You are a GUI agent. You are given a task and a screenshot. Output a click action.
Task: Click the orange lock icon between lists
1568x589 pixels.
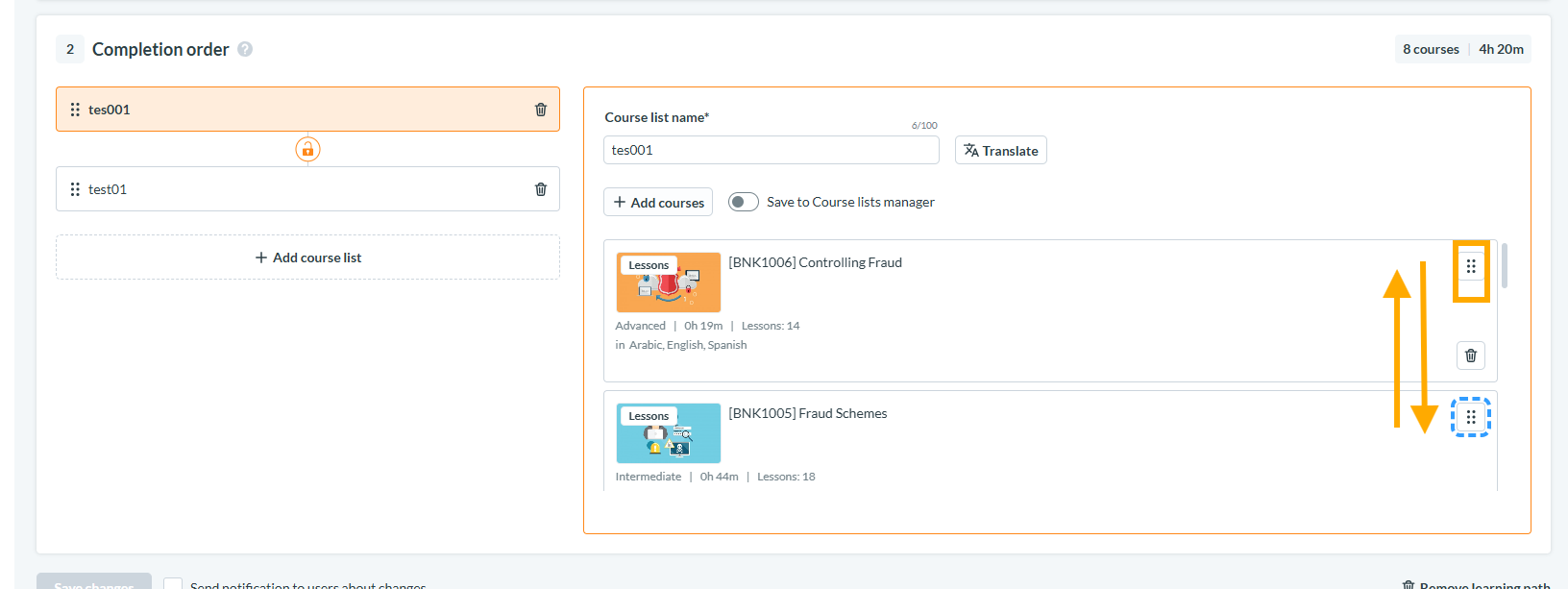pyautogui.click(x=307, y=149)
